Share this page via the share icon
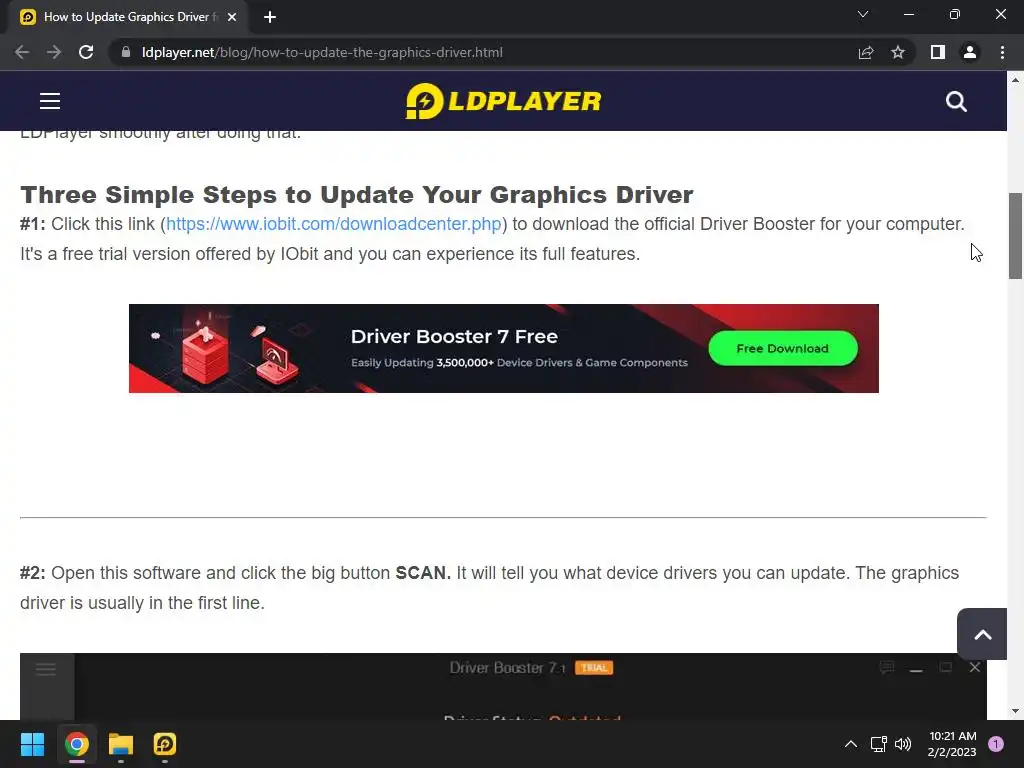Image resolution: width=1024 pixels, height=768 pixels. 866,52
